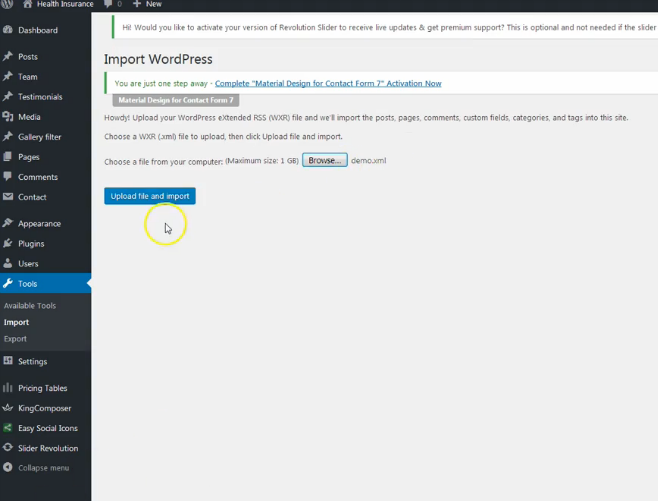This screenshot has width=658, height=501.
Task: Open the Health Insurance site menu
Action: tap(63, 4)
